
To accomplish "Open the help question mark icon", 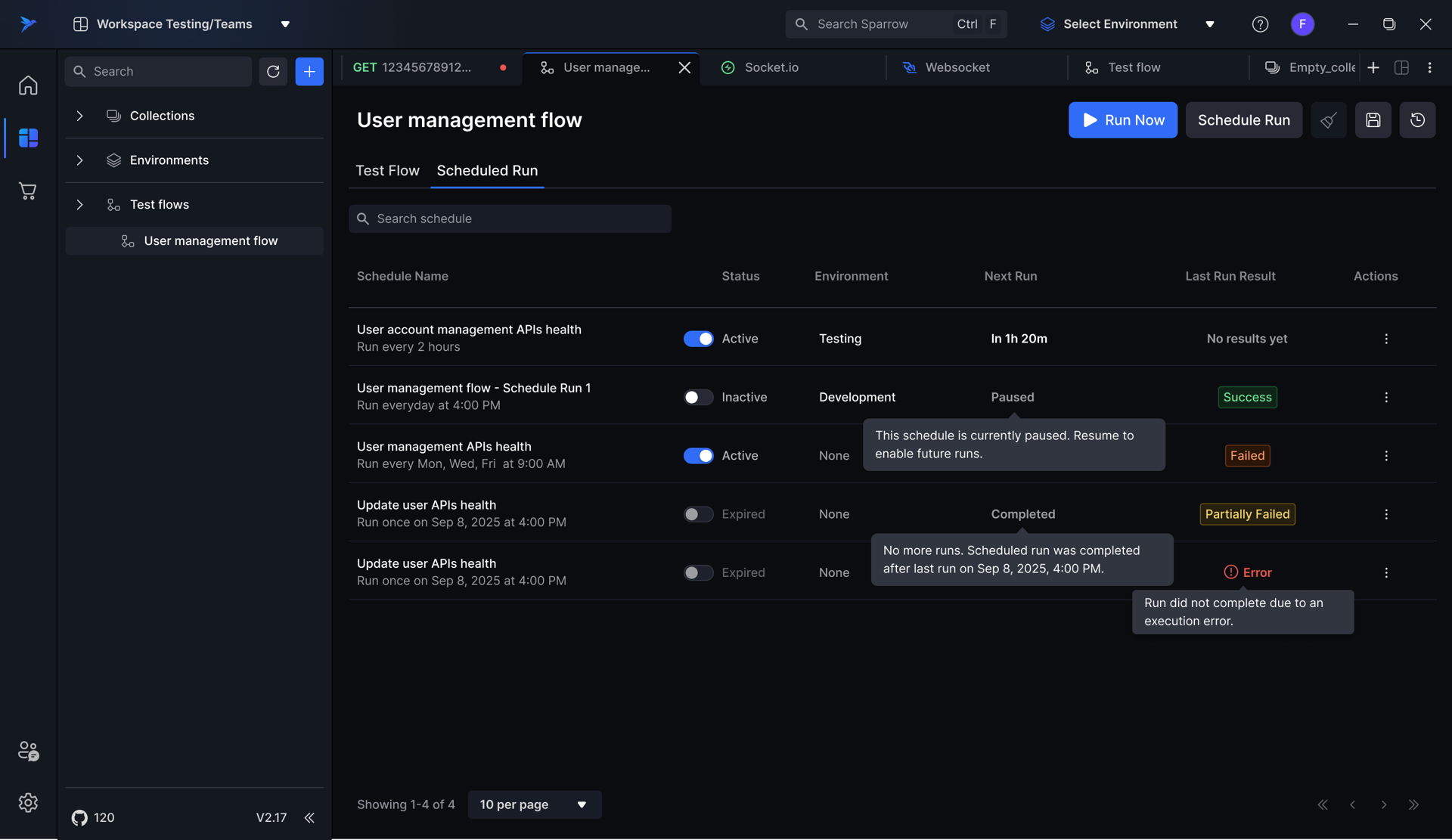I will pyautogui.click(x=1260, y=24).
